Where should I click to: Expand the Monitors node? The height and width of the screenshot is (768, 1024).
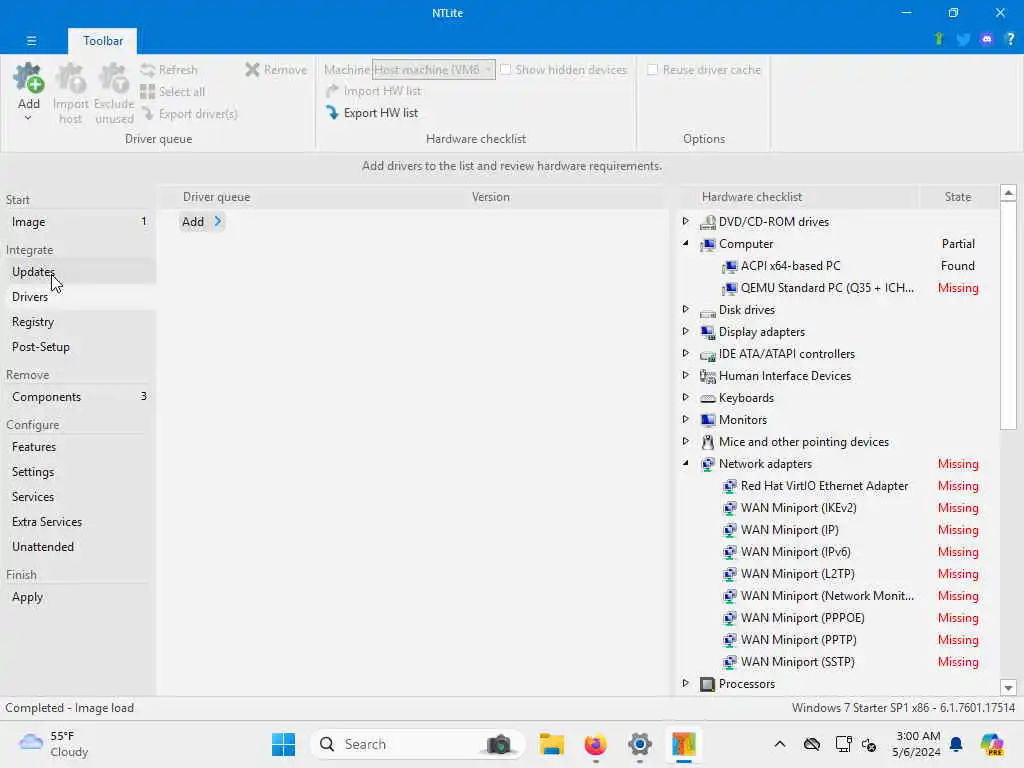point(686,419)
